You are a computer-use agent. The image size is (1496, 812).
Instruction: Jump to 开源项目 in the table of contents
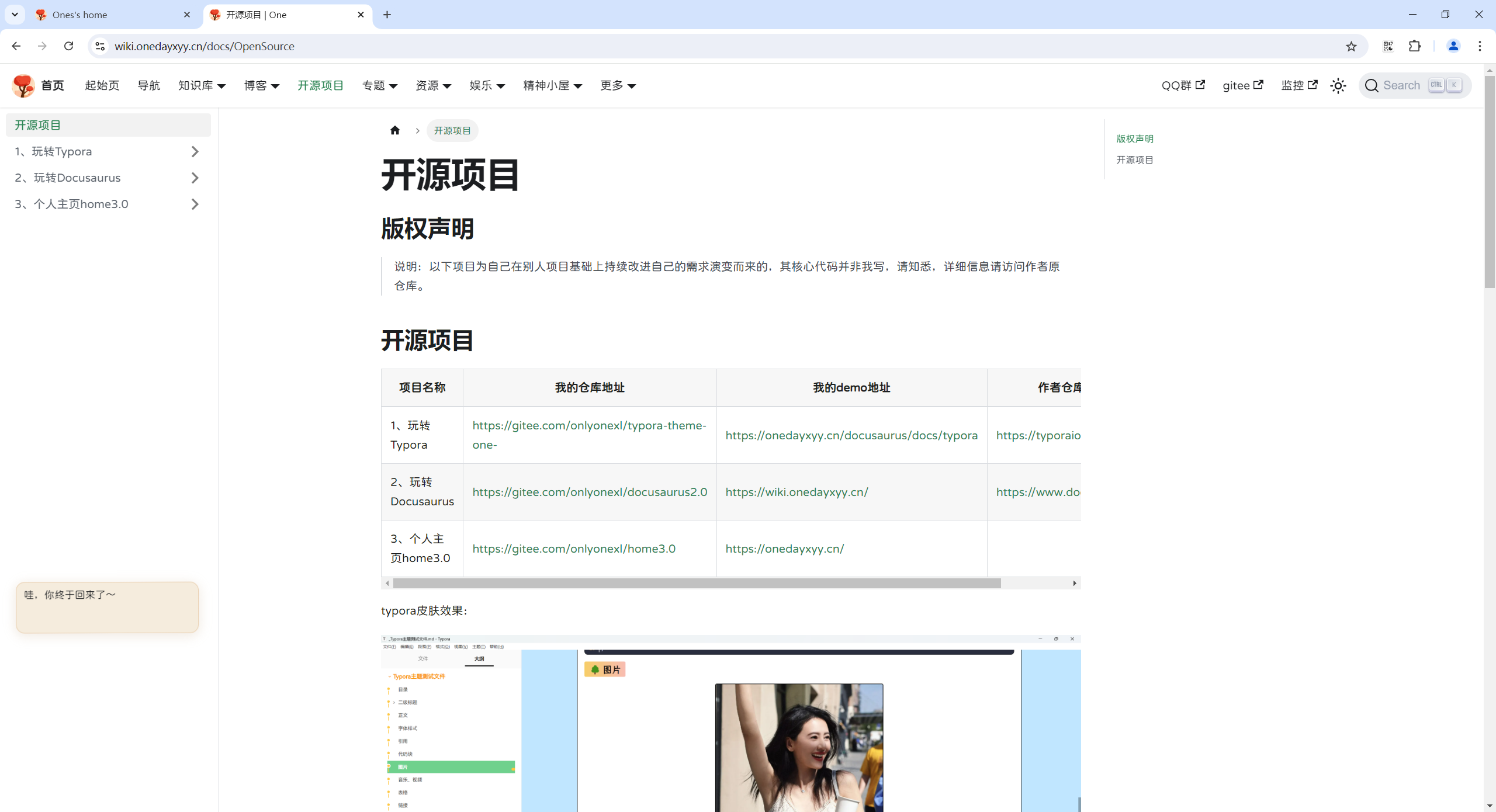pyautogui.click(x=1135, y=159)
